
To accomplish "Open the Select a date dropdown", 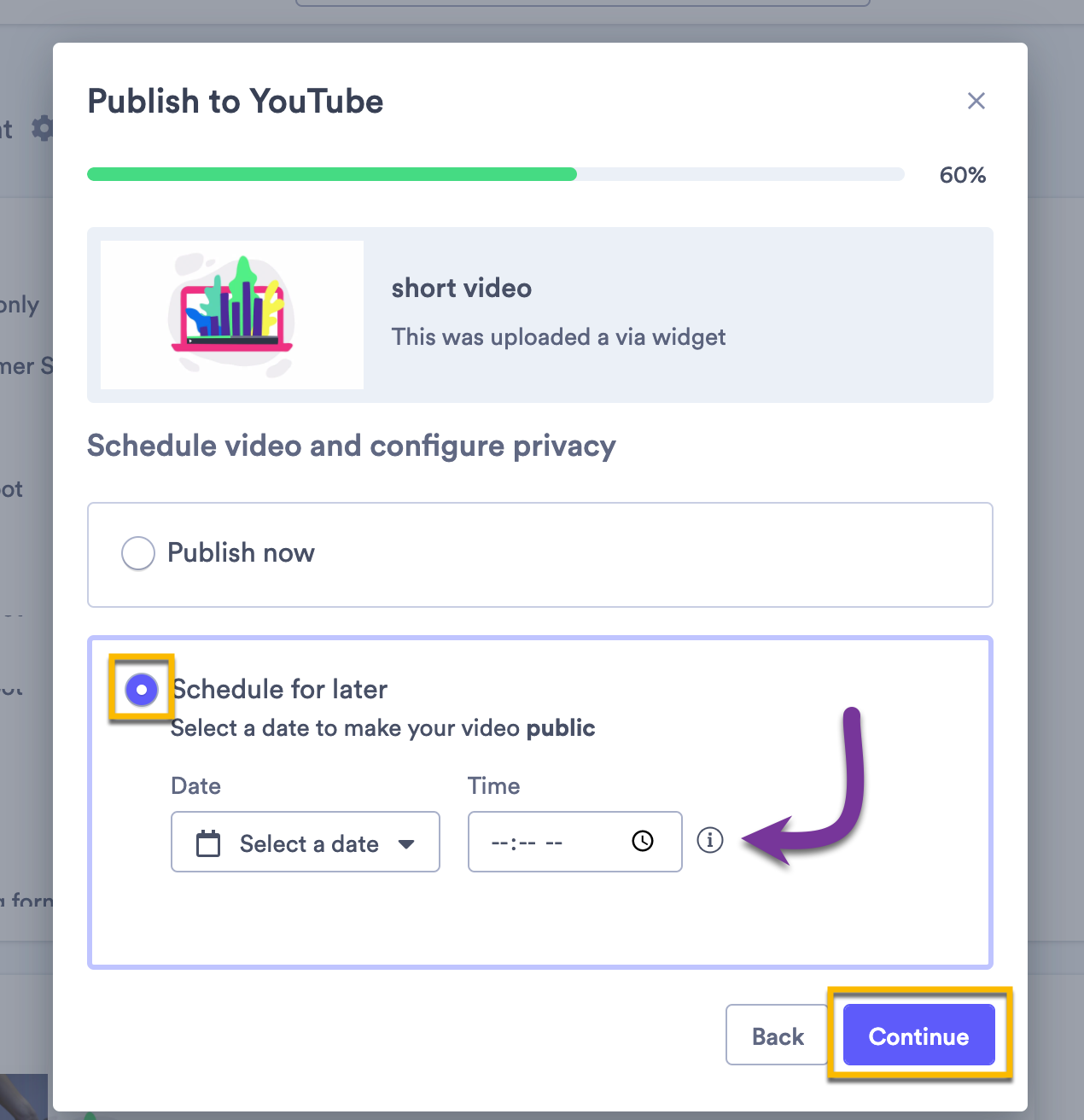I will (306, 842).
